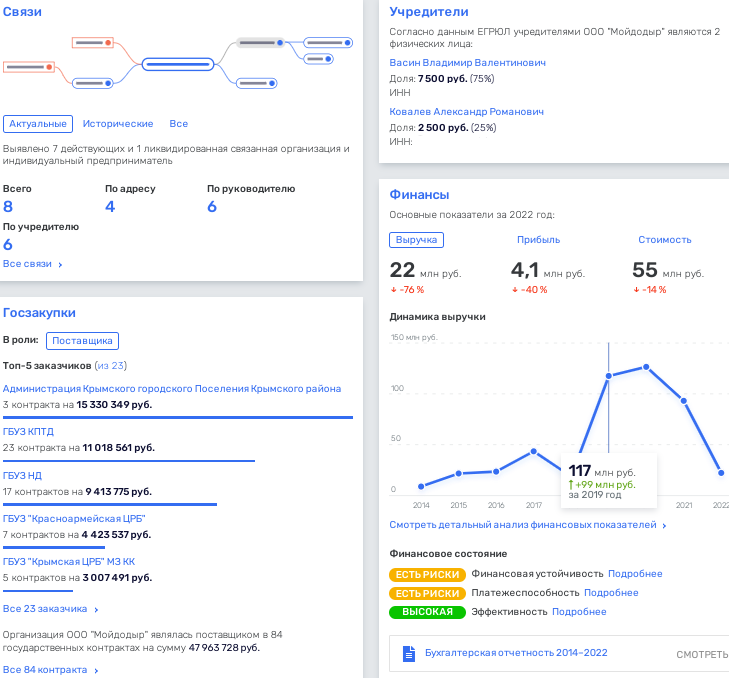Open the из 23 customers link

click(111, 366)
